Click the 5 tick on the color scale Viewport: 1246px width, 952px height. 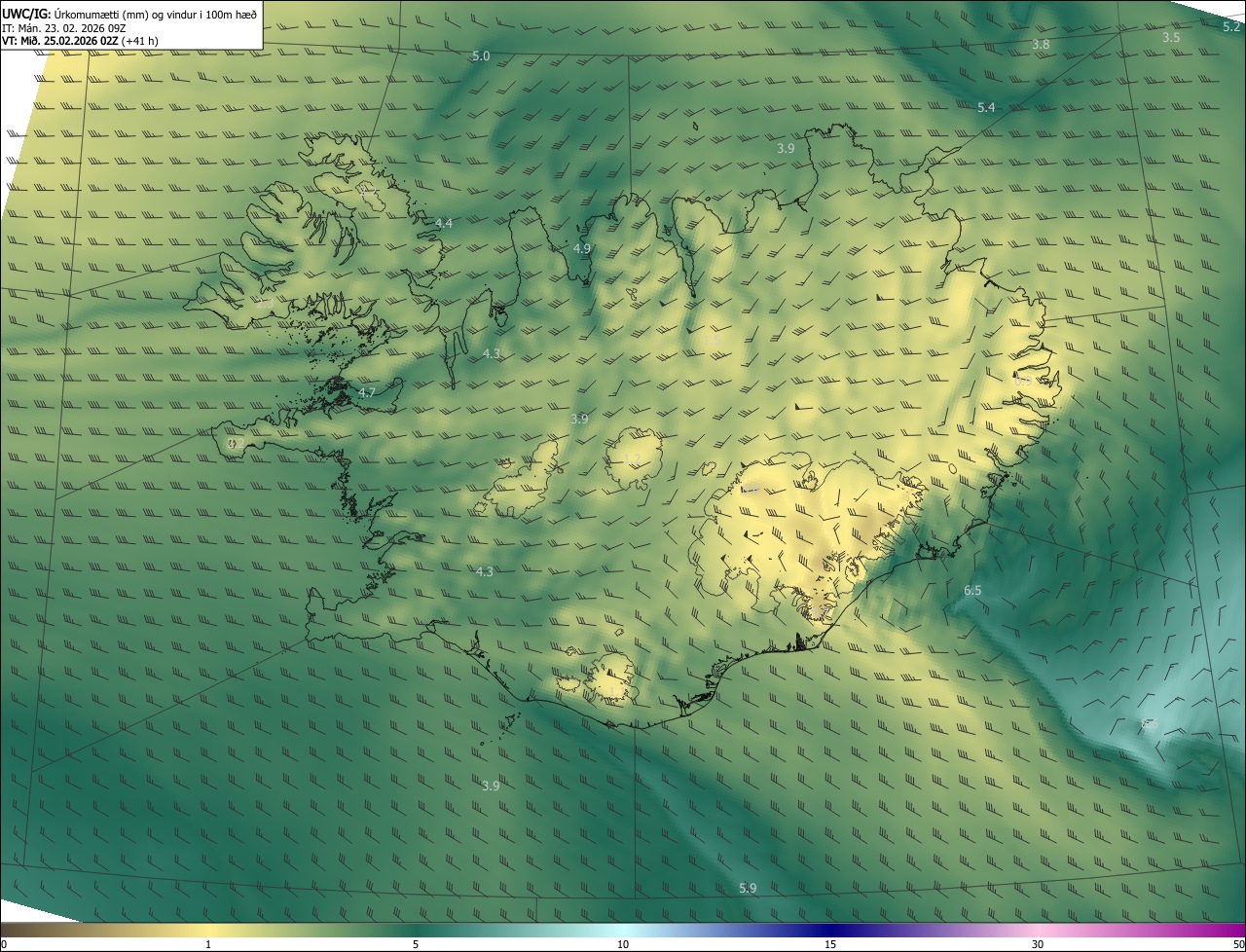coord(416,945)
